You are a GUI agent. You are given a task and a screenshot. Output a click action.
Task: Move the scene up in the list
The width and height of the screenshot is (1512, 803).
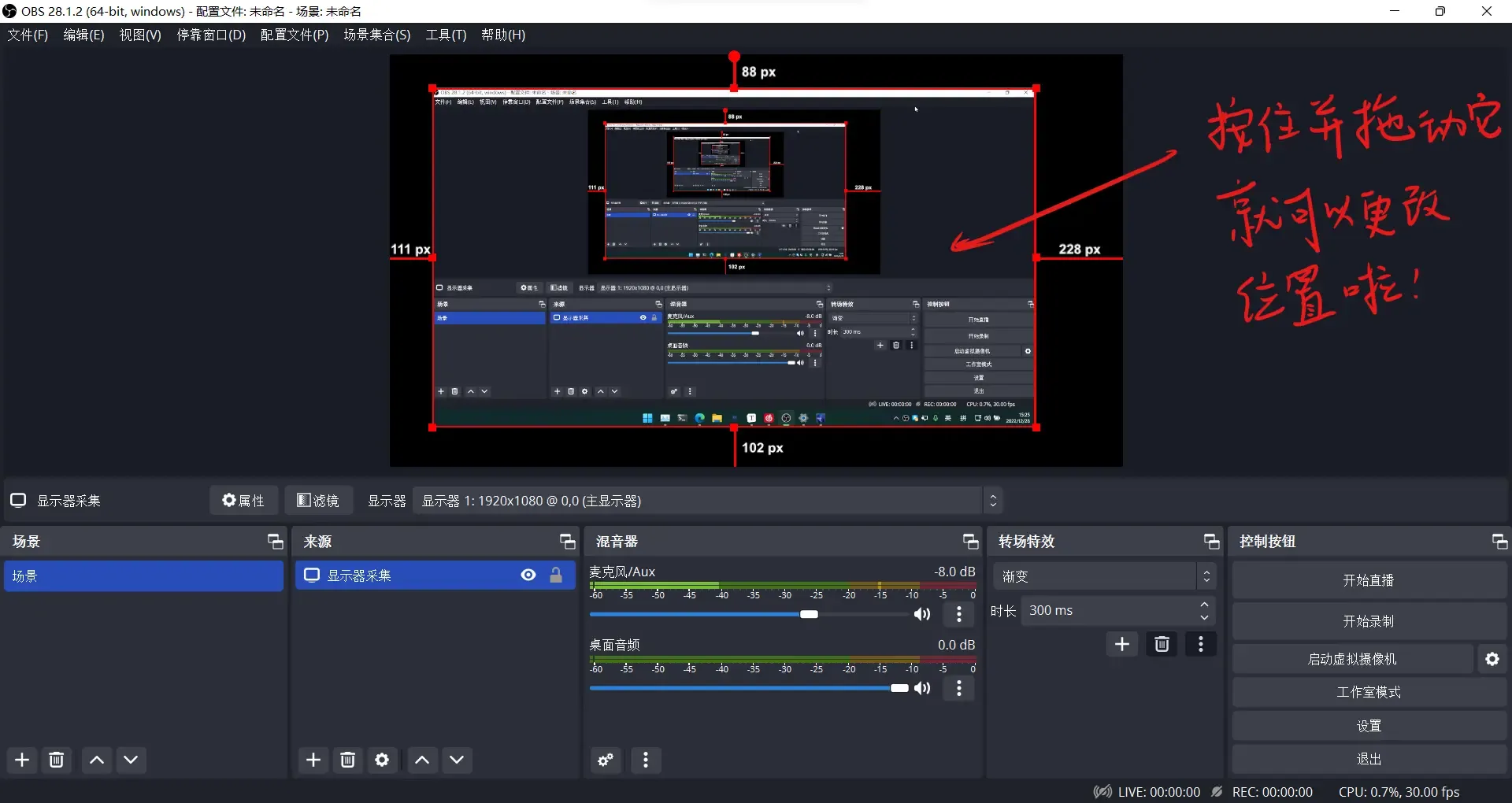coord(97,760)
